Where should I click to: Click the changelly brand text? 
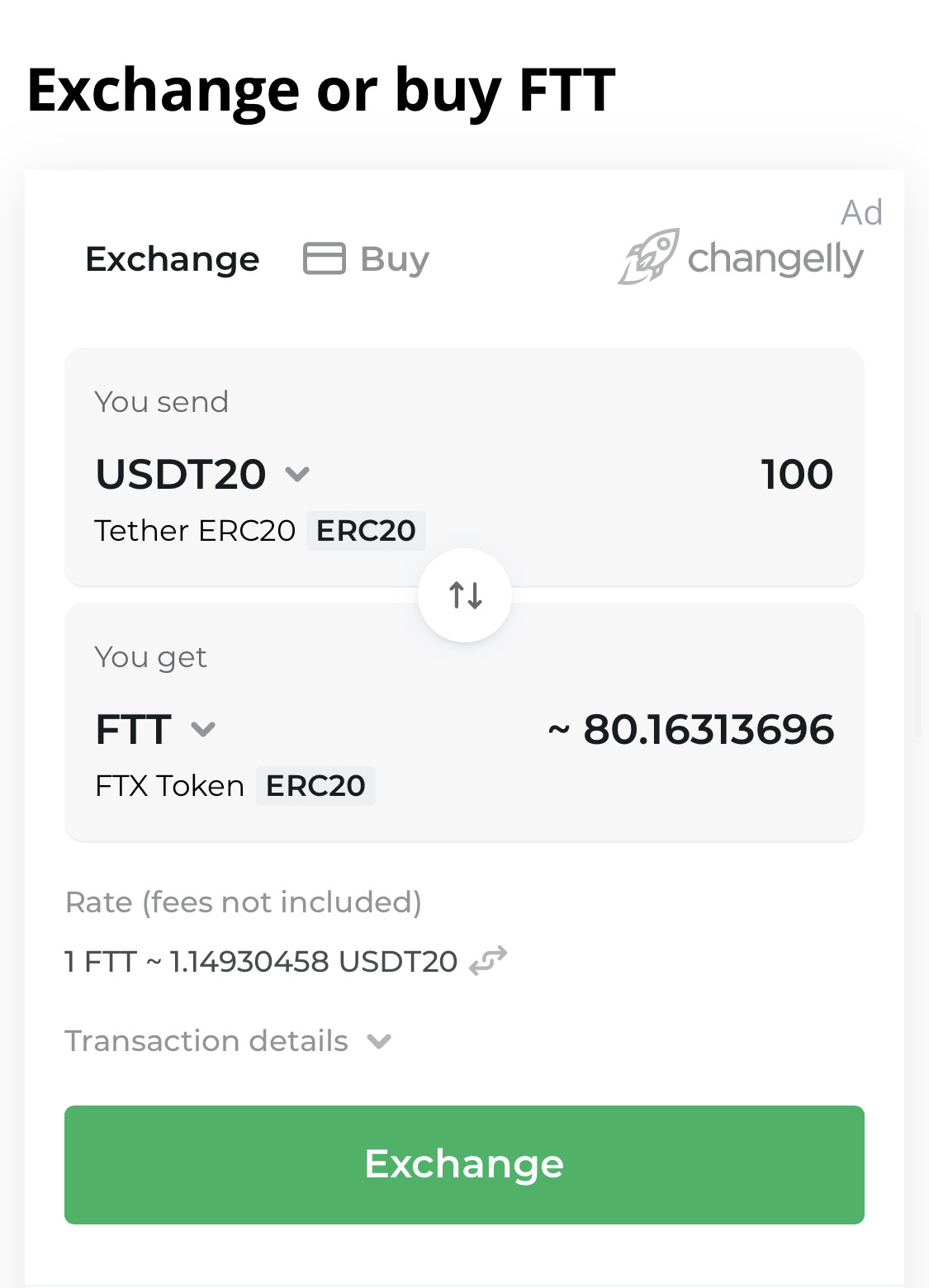tap(775, 260)
